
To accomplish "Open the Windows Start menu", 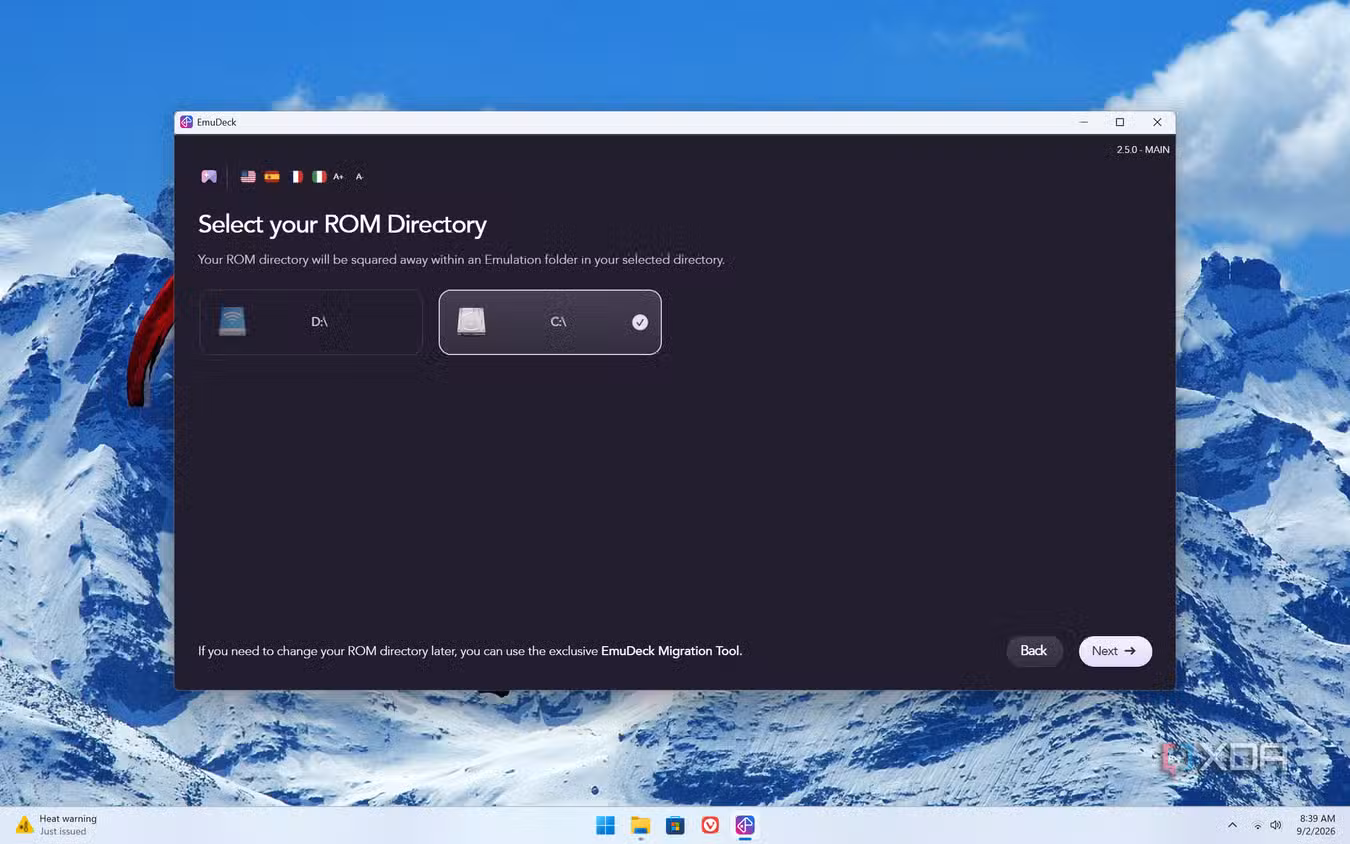I will coord(605,825).
